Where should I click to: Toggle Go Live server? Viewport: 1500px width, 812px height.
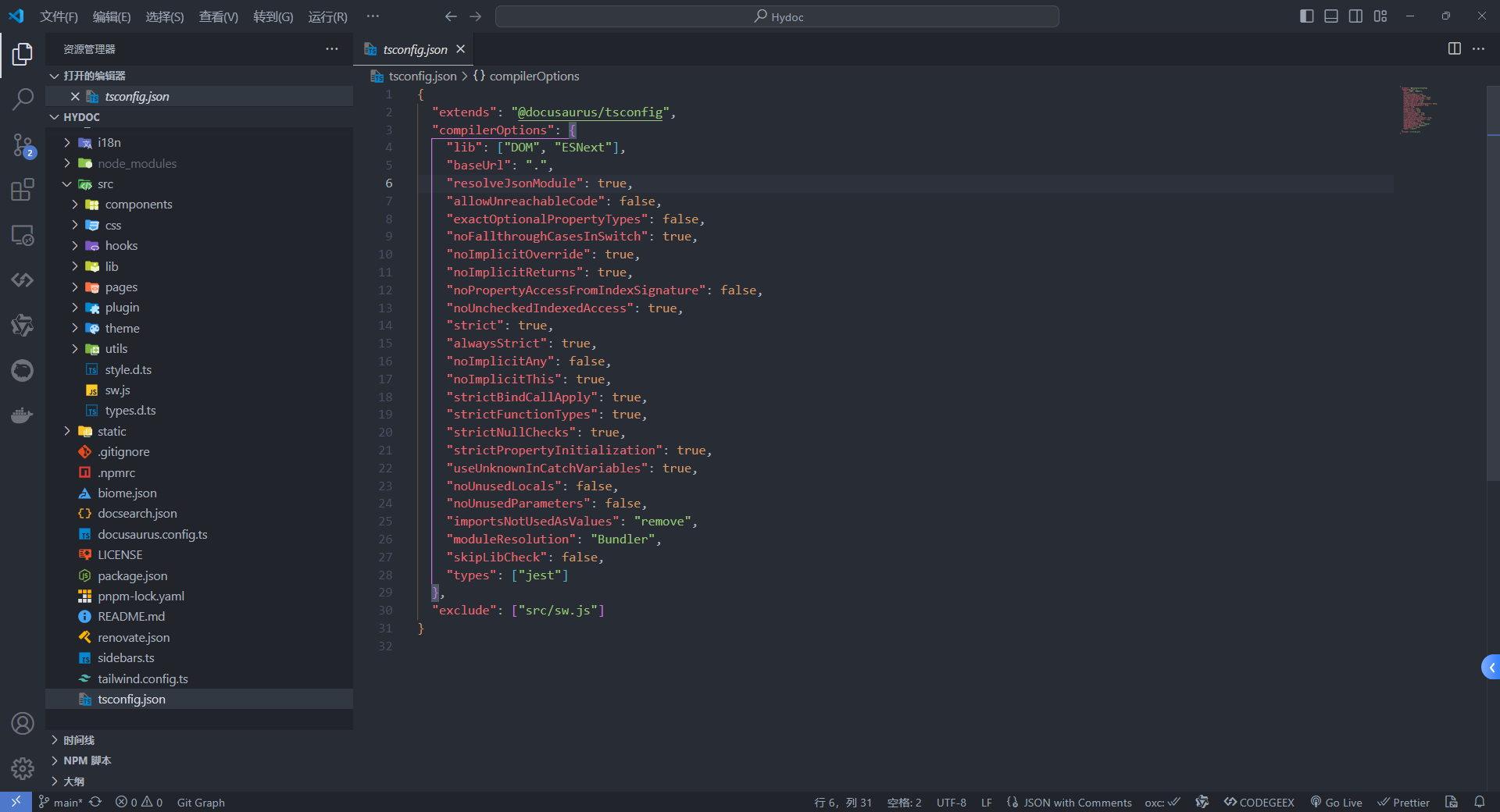(1336, 802)
